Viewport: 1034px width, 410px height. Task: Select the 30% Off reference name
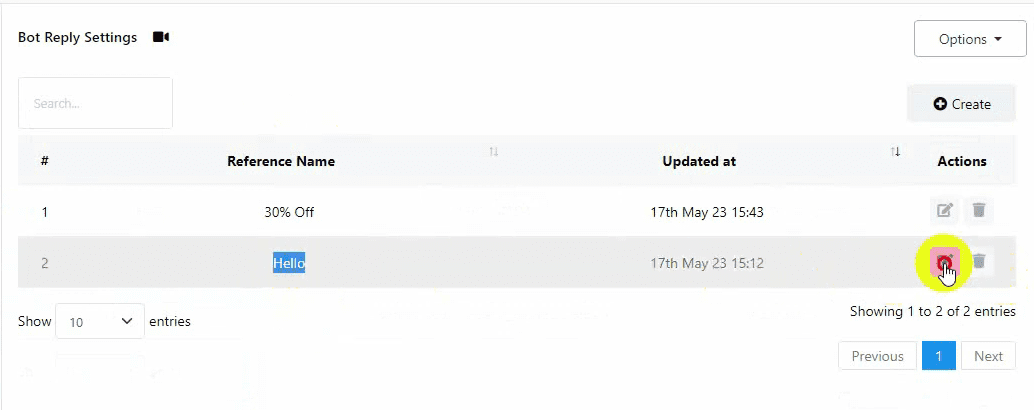(x=289, y=212)
